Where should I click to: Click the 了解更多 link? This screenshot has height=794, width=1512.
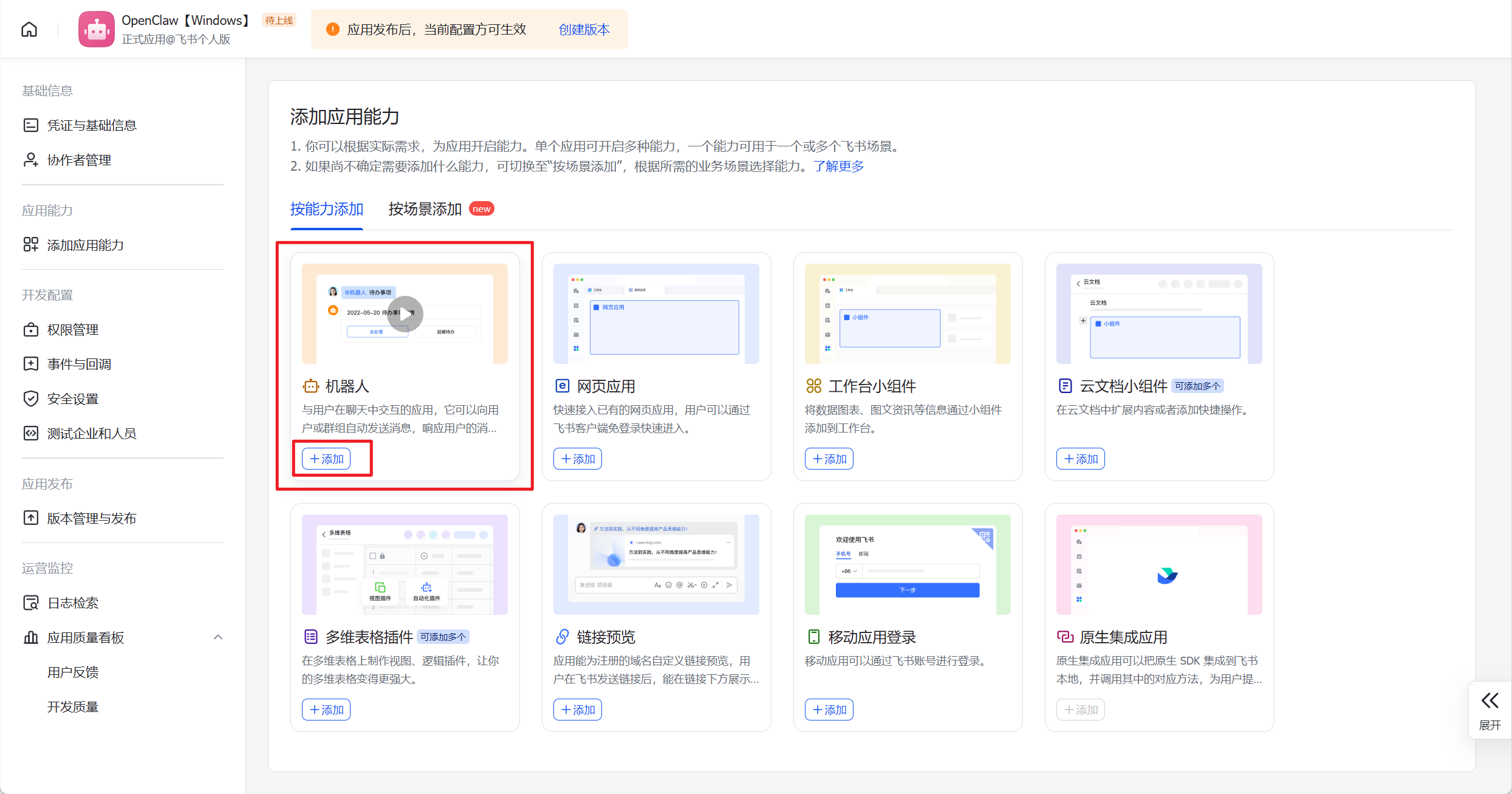(838, 166)
